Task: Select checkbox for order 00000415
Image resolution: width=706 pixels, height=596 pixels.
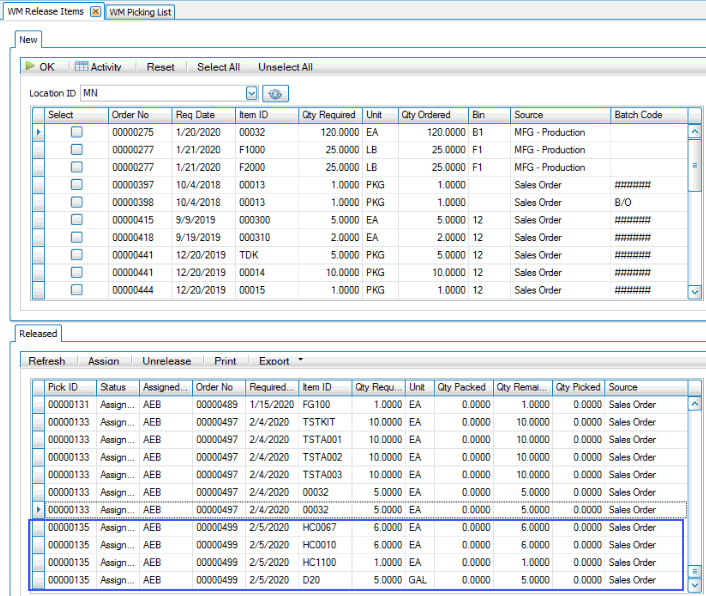Action: coord(76,220)
